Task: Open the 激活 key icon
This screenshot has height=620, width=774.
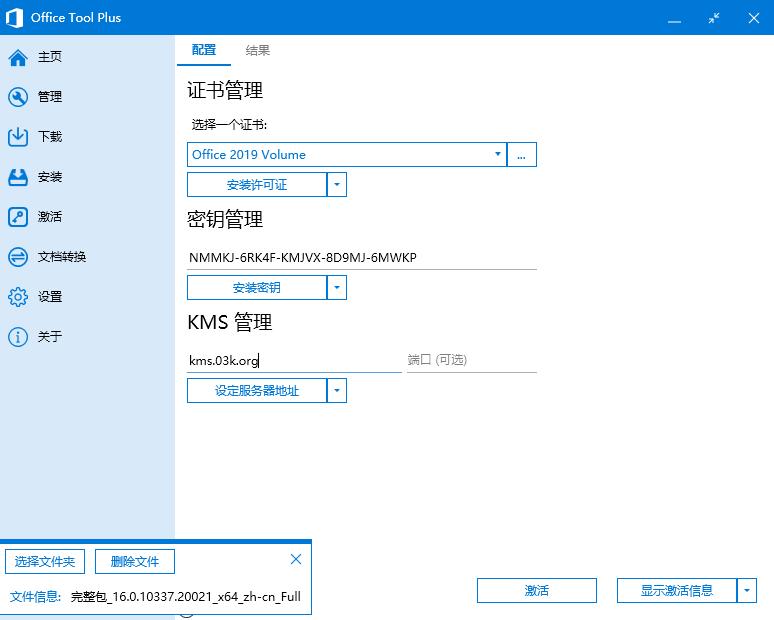Action: (x=18, y=217)
